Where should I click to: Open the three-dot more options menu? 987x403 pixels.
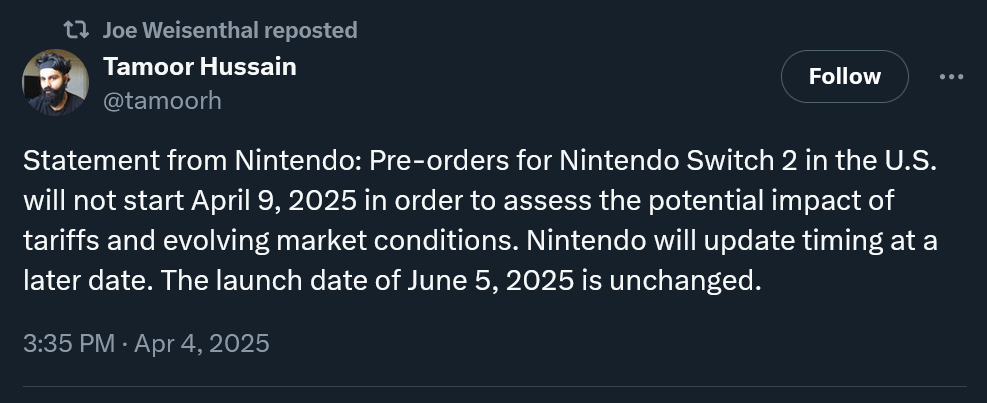(x=951, y=76)
